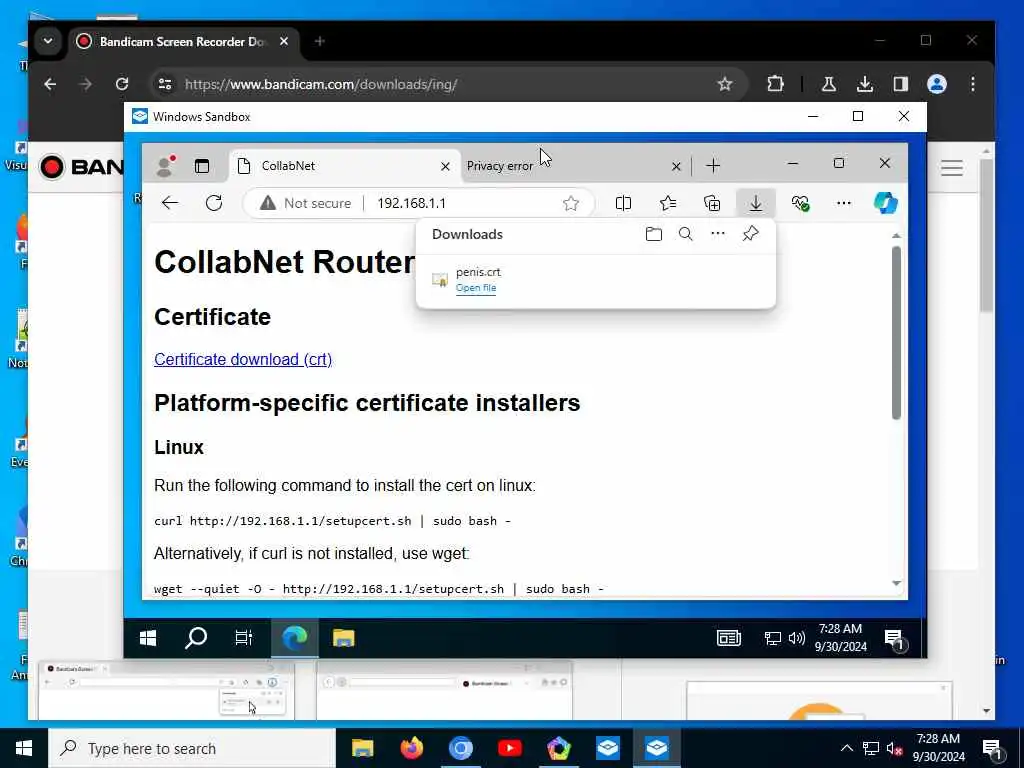Show Chrome downloads tray
1024x768 pixels.
[865, 84]
